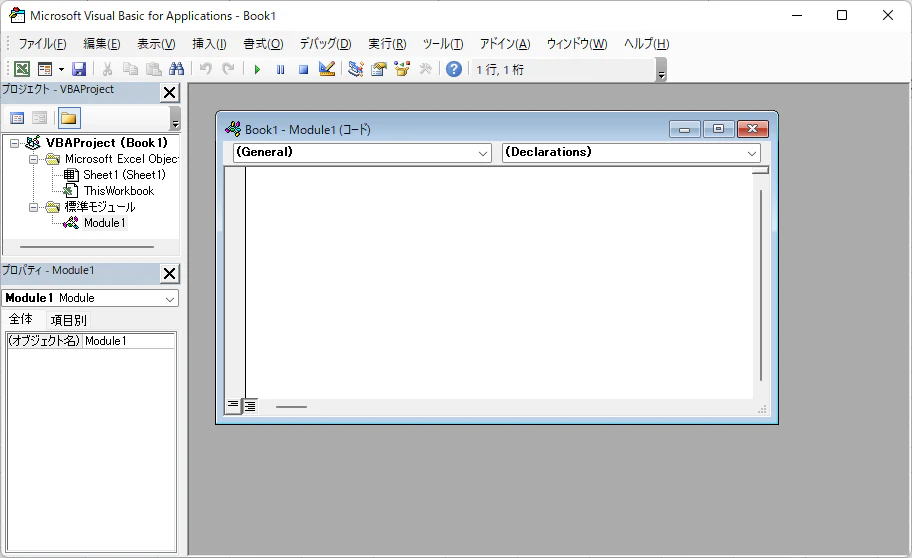Close the Project - VBAProject pane
Screen dimensions: 912x558
(169, 93)
